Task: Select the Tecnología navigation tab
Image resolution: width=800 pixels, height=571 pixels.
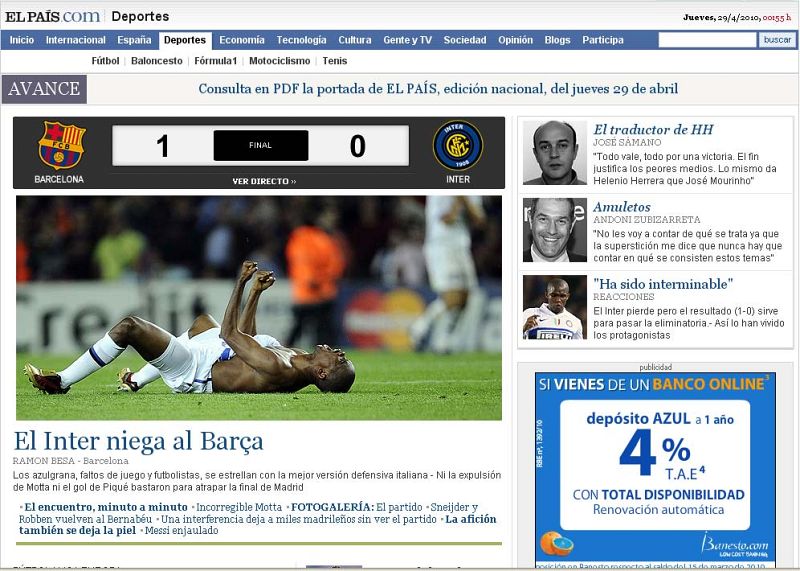Action: (x=301, y=40)
